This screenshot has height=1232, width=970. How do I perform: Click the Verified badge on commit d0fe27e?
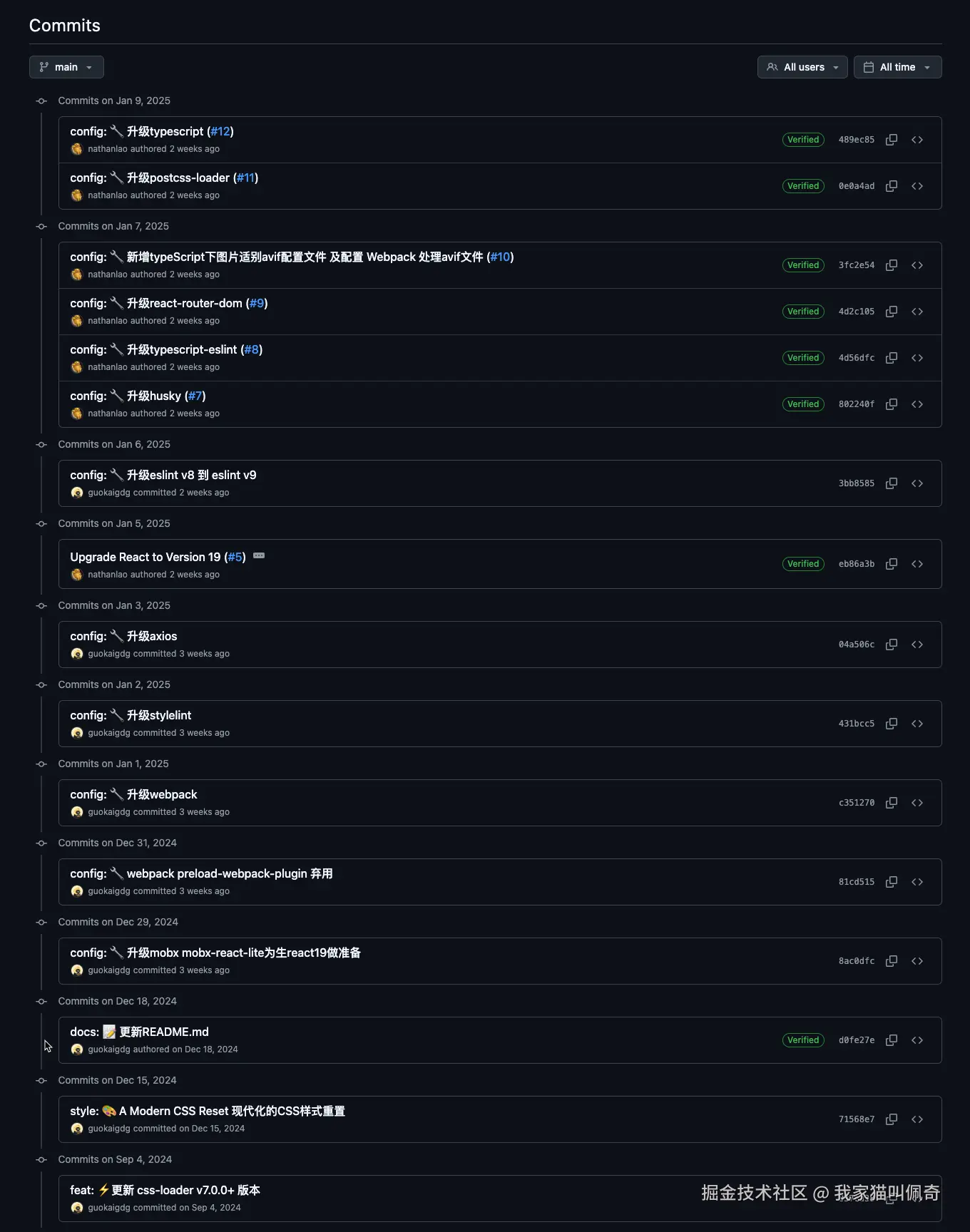pos(803,1040)
